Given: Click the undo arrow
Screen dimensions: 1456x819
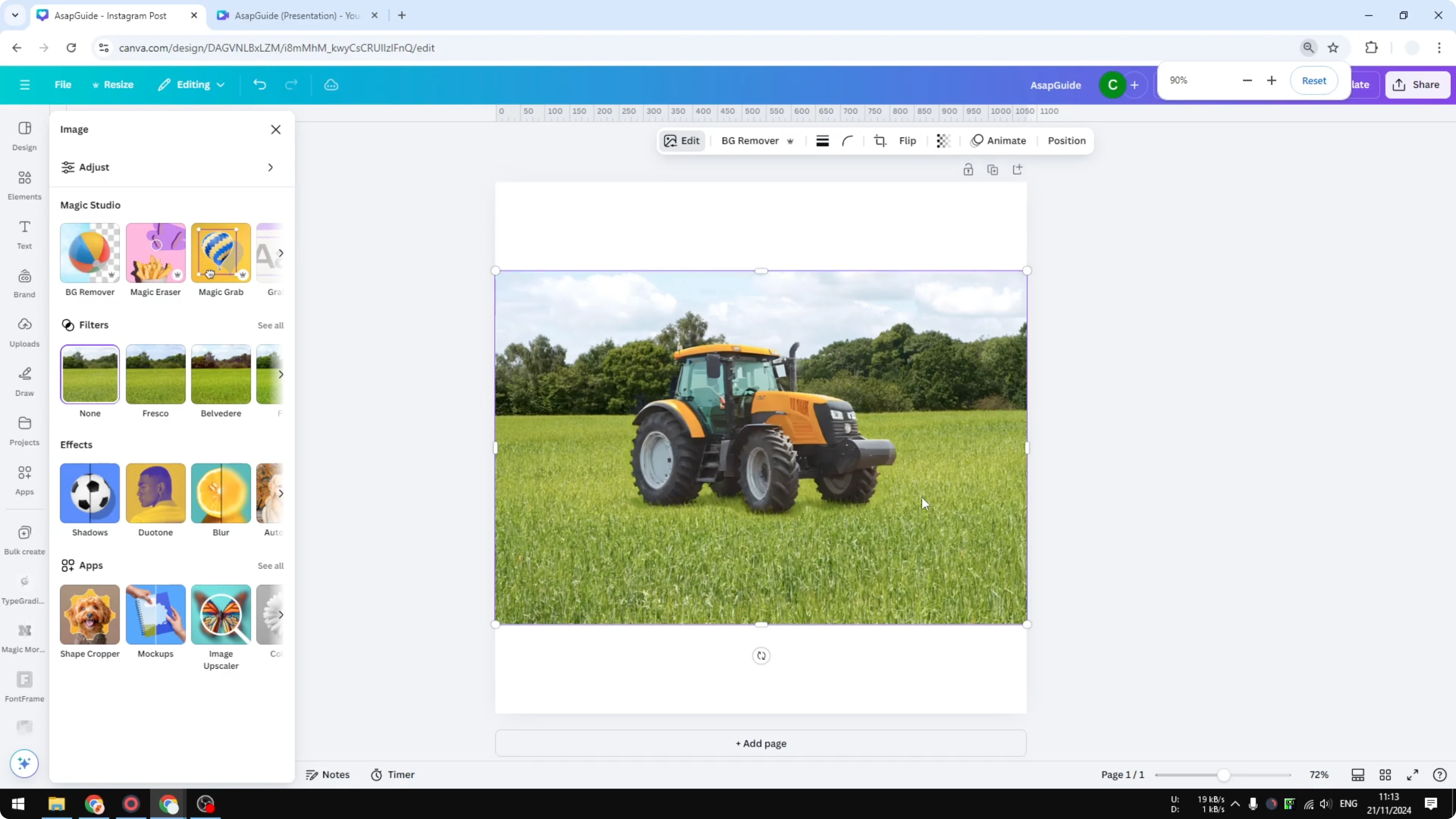Looking at the screenshot, I should (x=259, y=84).
